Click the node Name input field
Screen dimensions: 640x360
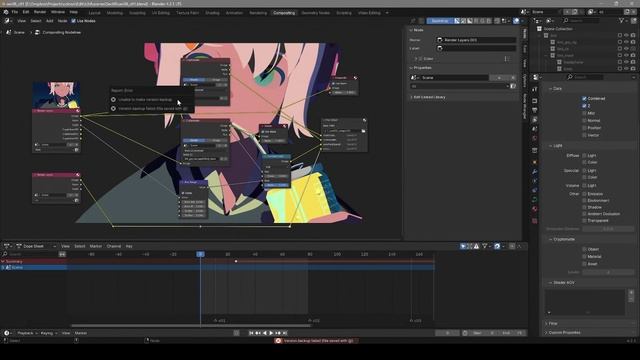[x=476, y=40]
